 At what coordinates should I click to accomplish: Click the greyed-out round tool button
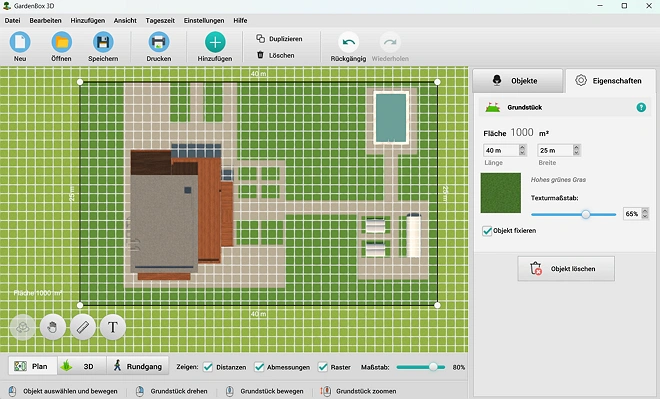[x=23, y=327]
